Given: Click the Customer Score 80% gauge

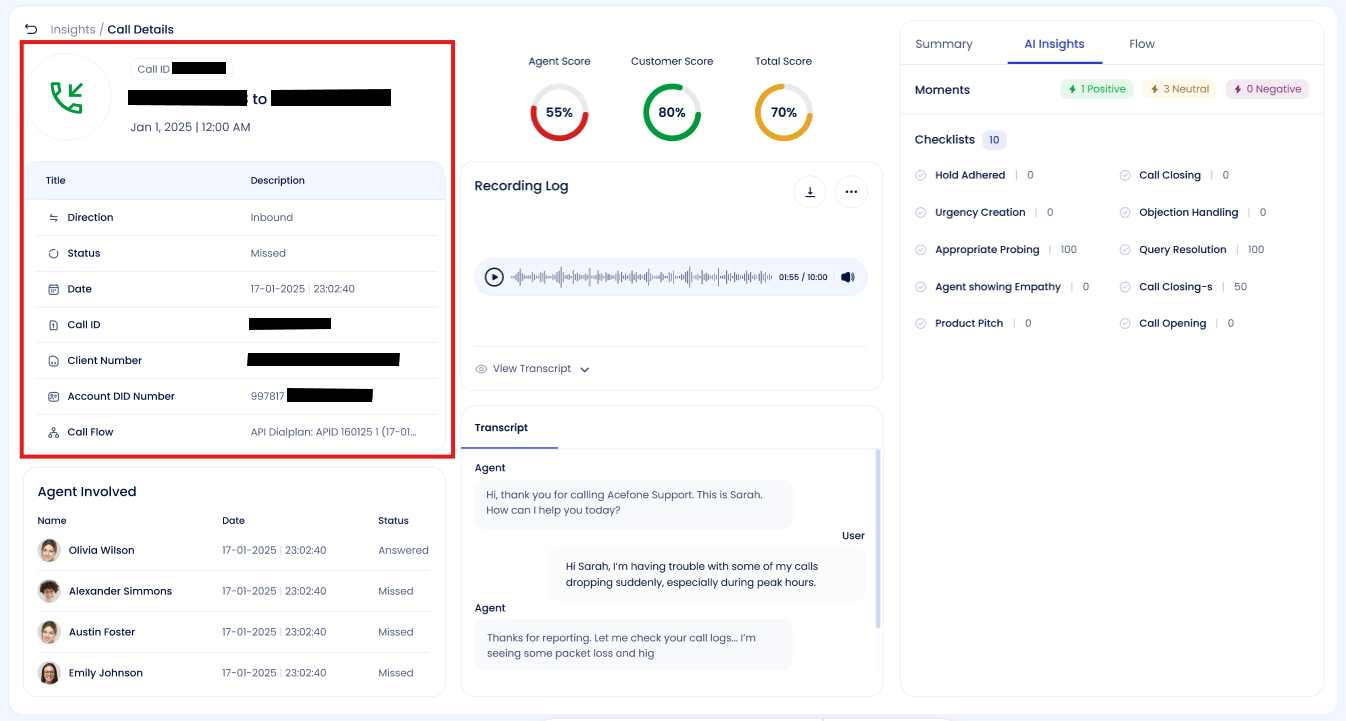Looking at the screenshot, I should tap(672, 112).
